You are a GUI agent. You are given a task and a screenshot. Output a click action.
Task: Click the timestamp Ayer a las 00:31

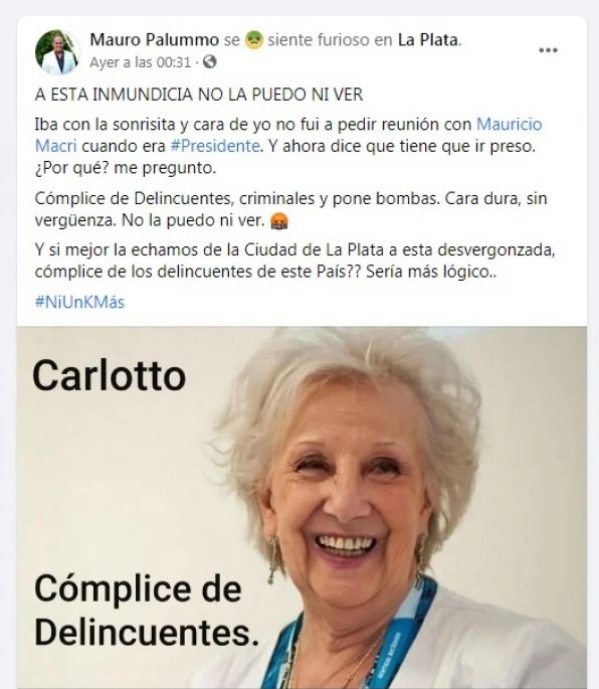140,62
